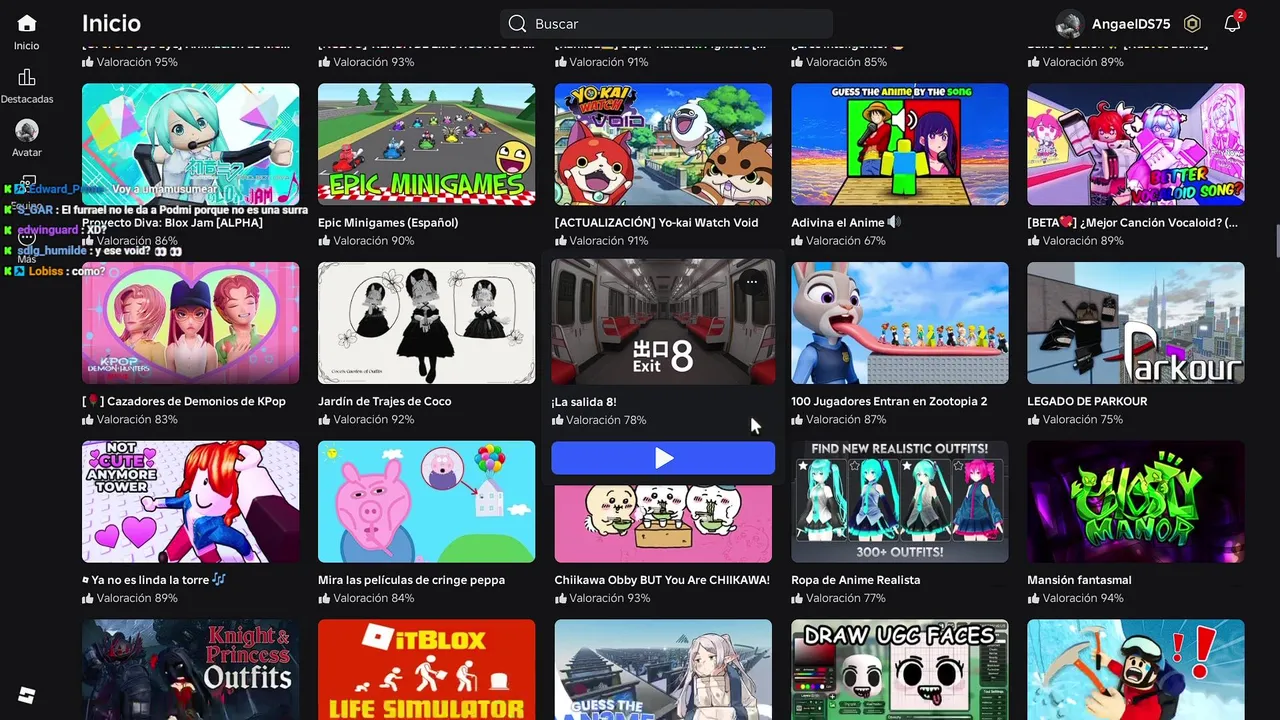The image size is (1280, 720).
Task: Click the Roblox logo at sidebar bottom
Action: tap(27, 695)
